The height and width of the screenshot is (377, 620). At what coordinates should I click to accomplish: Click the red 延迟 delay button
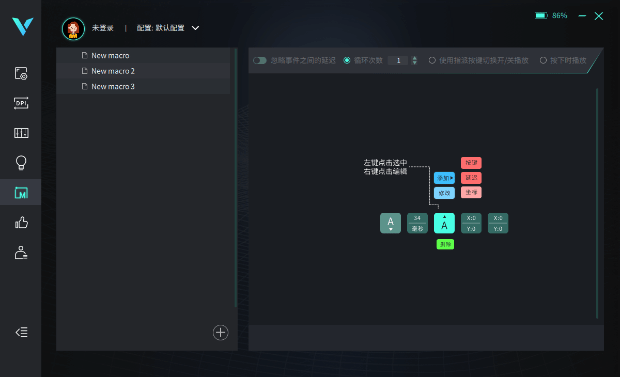click(471, 178)
